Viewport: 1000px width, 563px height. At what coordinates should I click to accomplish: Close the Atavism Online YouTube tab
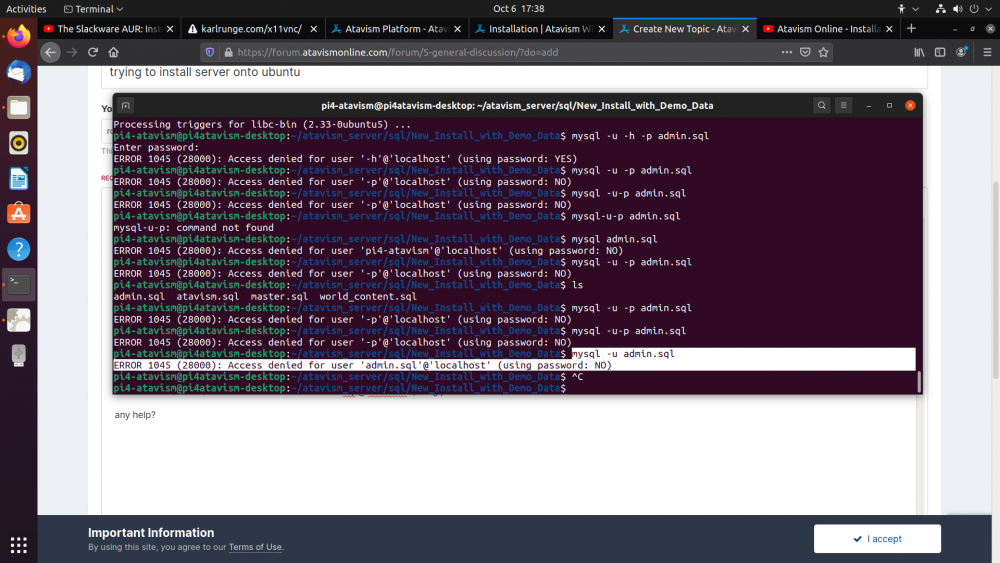tap(889, 29)
